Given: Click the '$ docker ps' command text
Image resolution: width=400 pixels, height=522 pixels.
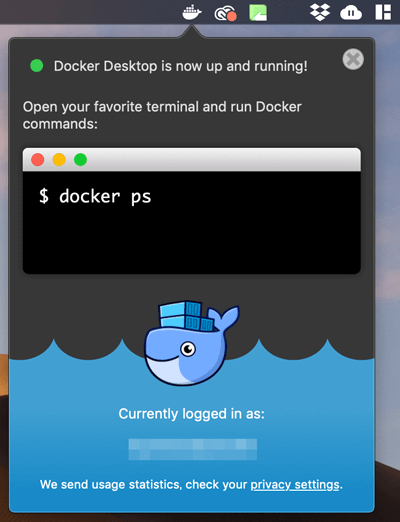Looking at the screenshot, I should click(x=95, y=196).
